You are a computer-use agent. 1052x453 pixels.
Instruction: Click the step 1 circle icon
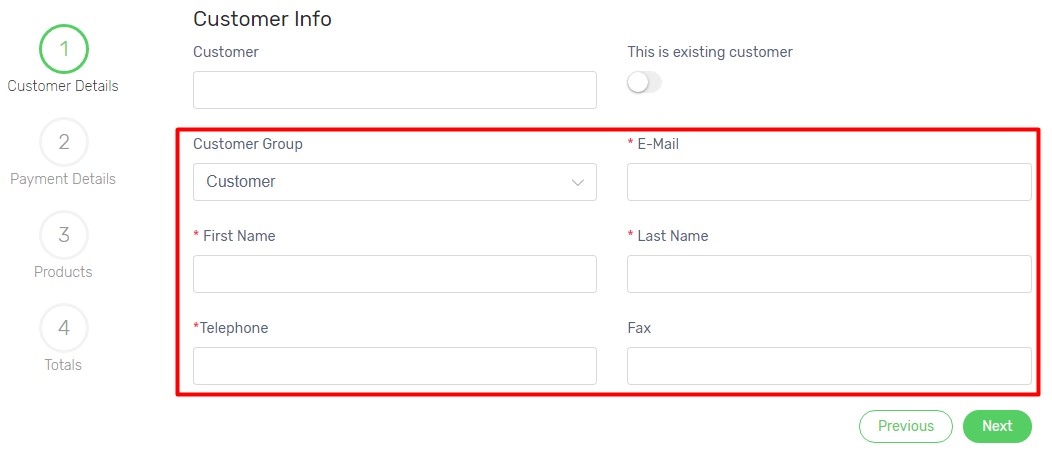click(x=64, y=49)
